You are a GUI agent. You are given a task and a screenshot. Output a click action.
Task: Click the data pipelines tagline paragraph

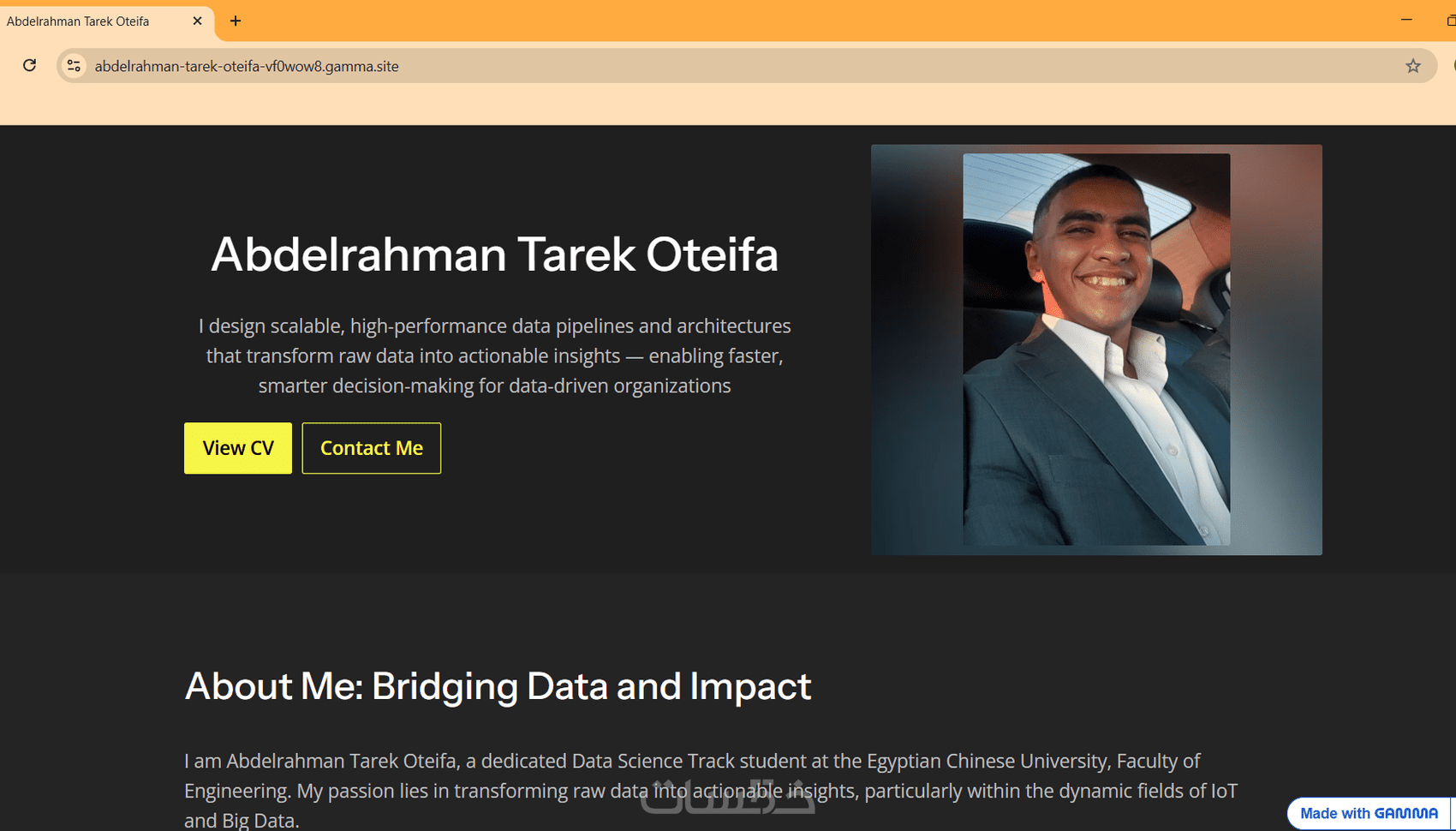click(494, 356)
